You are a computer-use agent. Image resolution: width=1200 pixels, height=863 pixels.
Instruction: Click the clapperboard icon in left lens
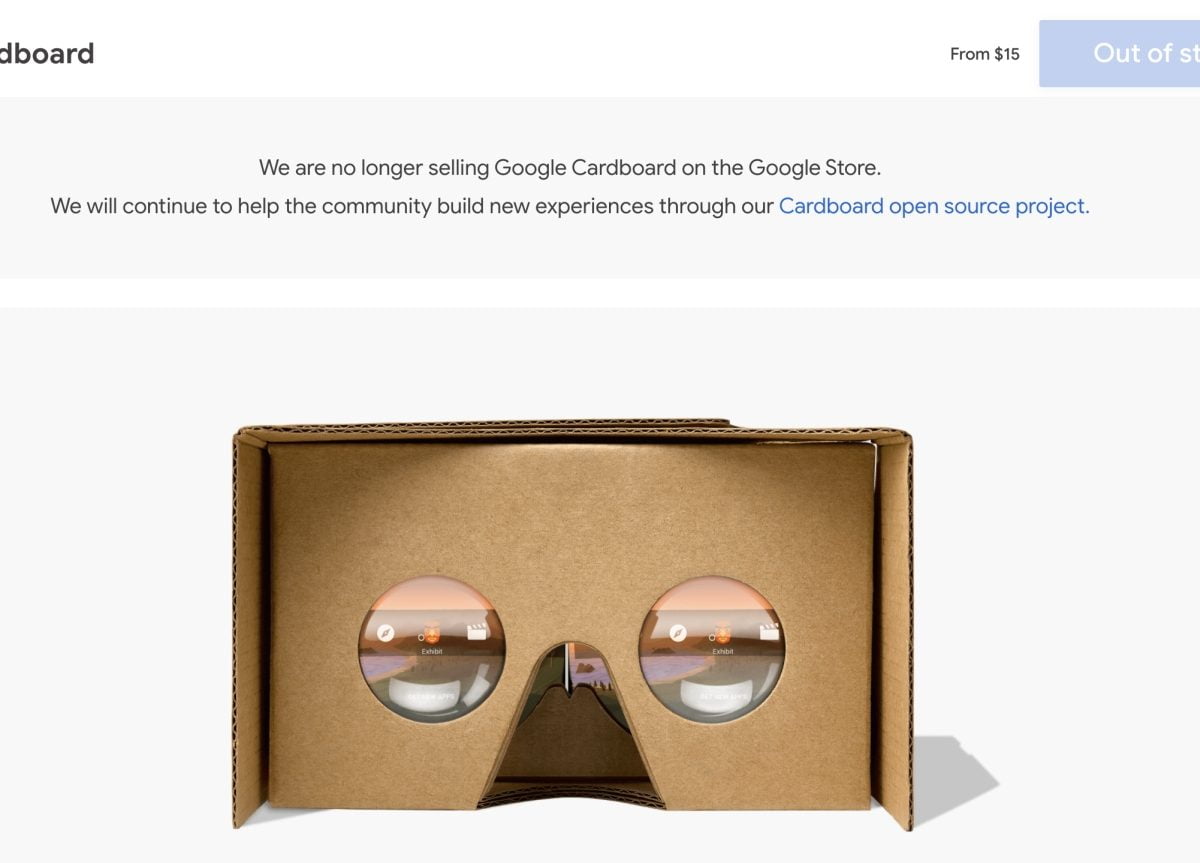pyautogui.click(x=479, y=631)
